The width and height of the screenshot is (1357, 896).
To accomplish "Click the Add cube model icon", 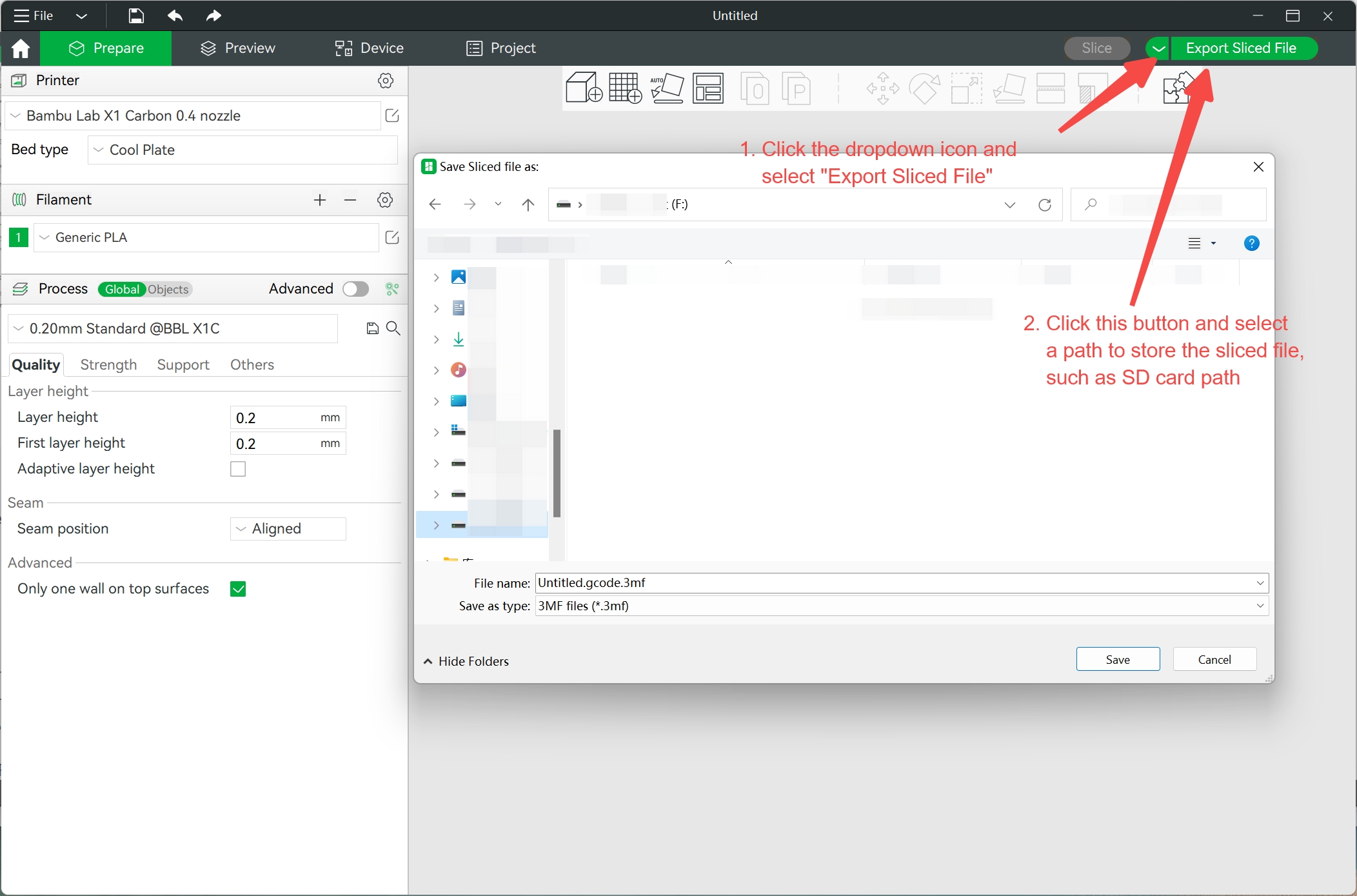I will pyautogui.click(x=583, y=88).
